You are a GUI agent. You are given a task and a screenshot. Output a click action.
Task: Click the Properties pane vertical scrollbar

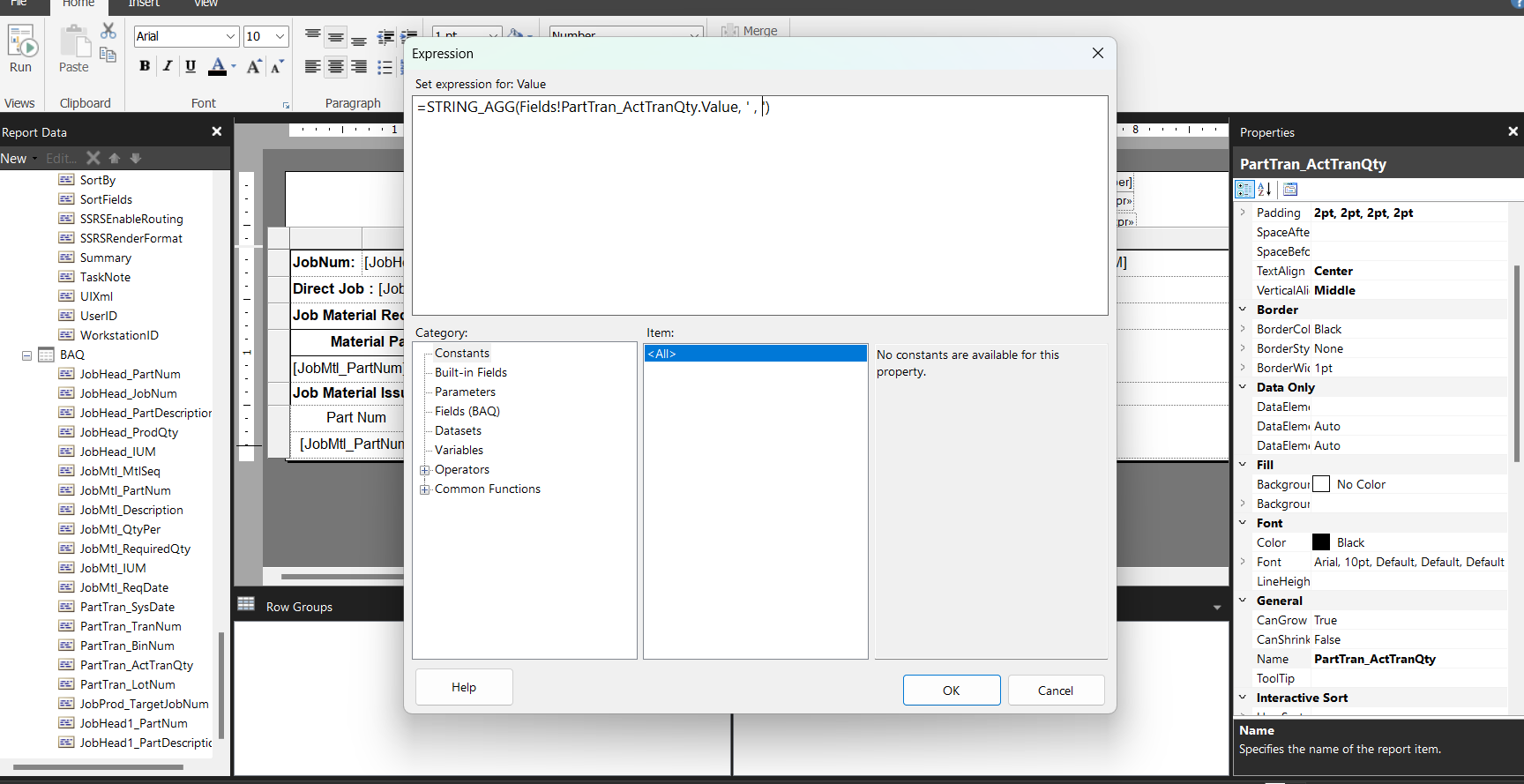pyautogui.click(x=1517, y=362)
